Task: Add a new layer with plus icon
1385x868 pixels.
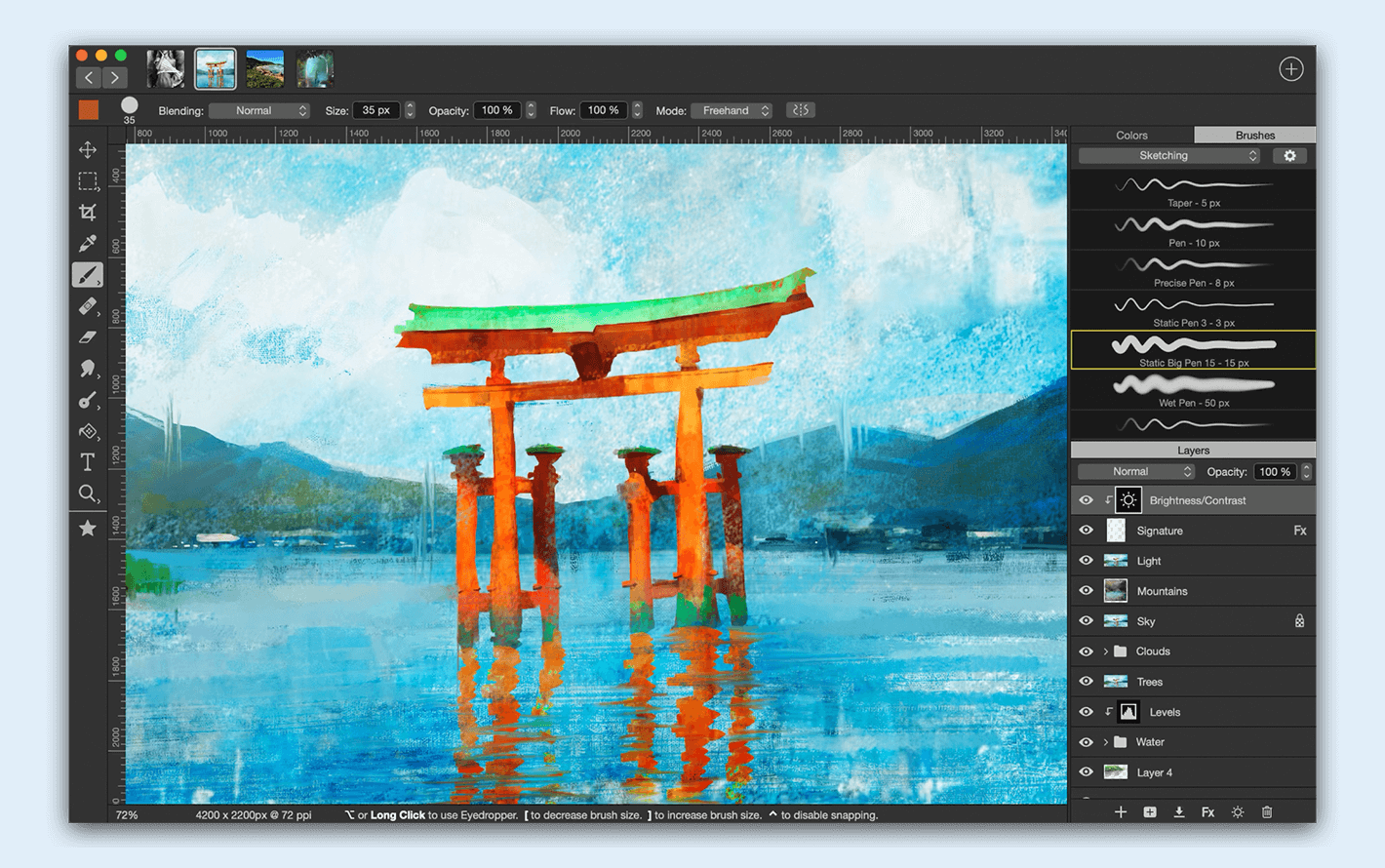Action: [1121, 811]
